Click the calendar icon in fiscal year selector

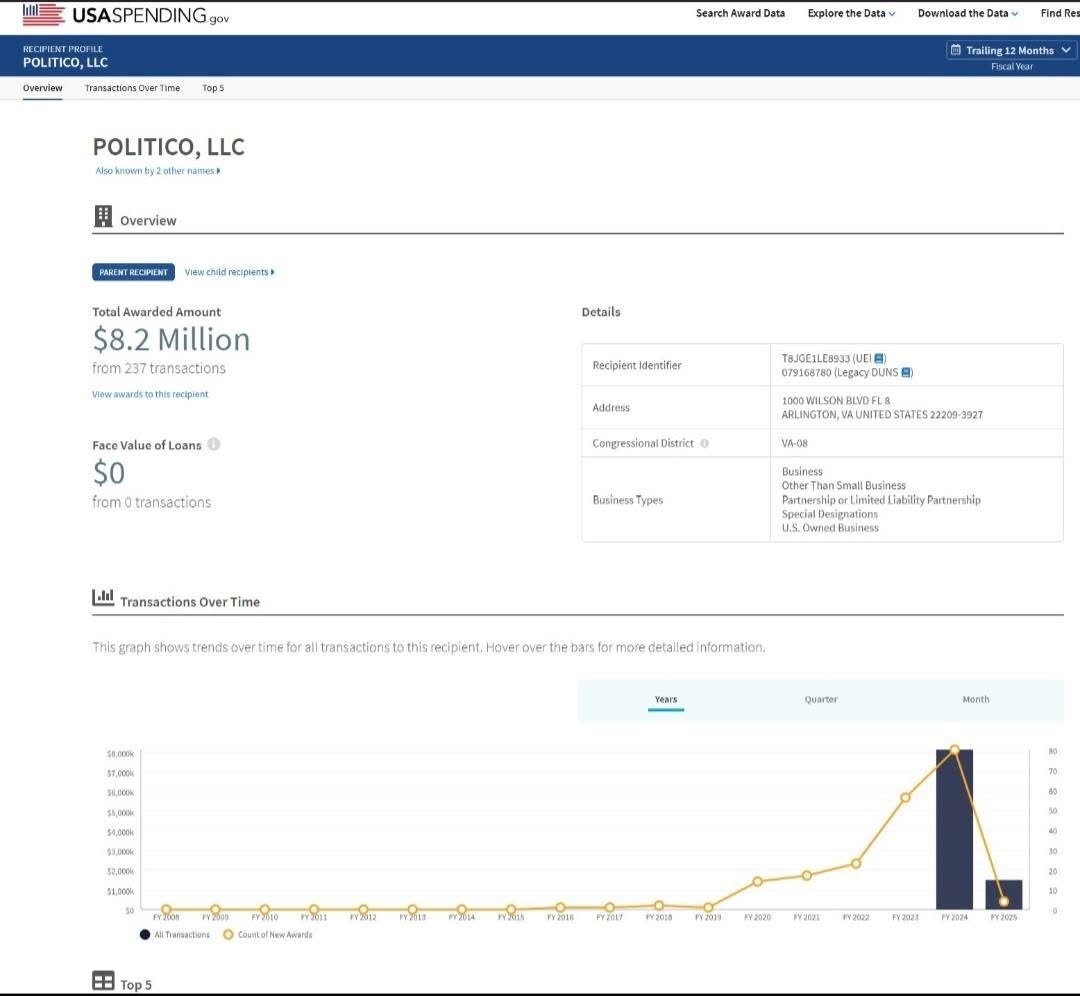956,50
